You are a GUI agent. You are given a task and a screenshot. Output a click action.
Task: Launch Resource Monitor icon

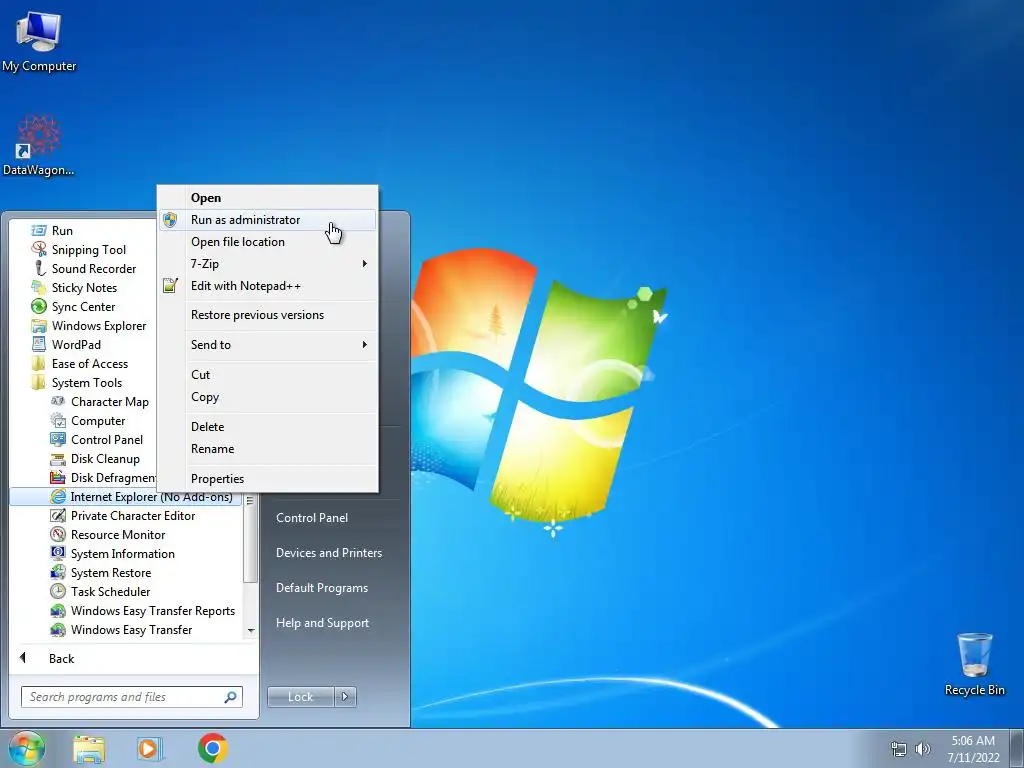[x=58, y=534]
